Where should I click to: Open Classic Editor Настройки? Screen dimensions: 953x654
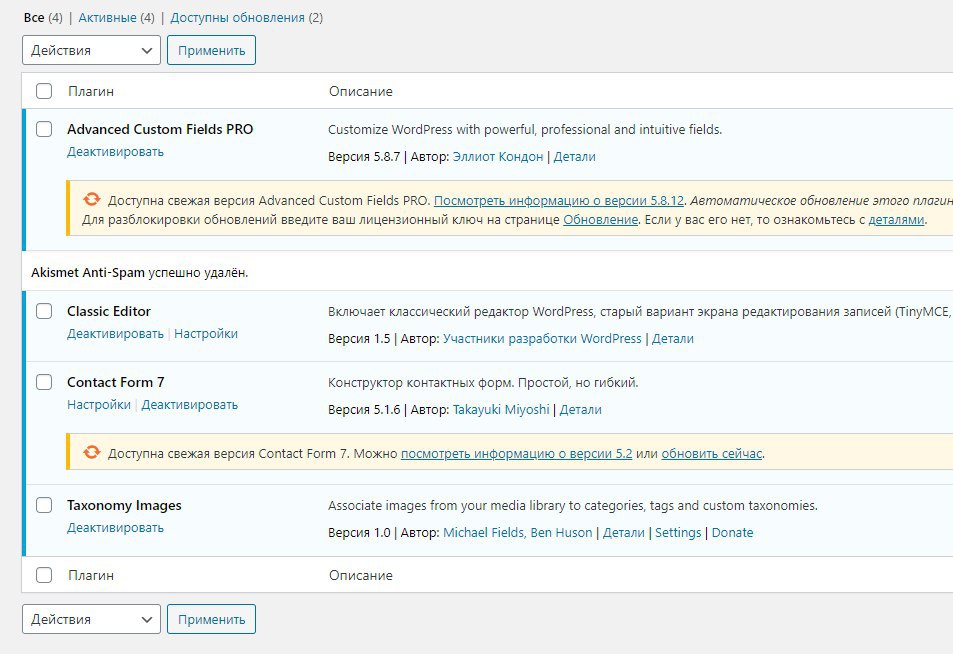click(x=206, y=334)
